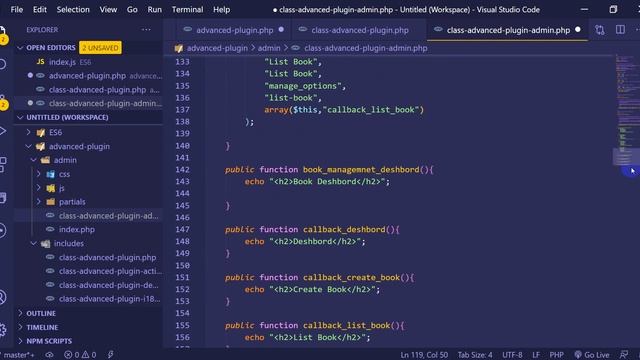Click the split editor icon

pos(620,29)
